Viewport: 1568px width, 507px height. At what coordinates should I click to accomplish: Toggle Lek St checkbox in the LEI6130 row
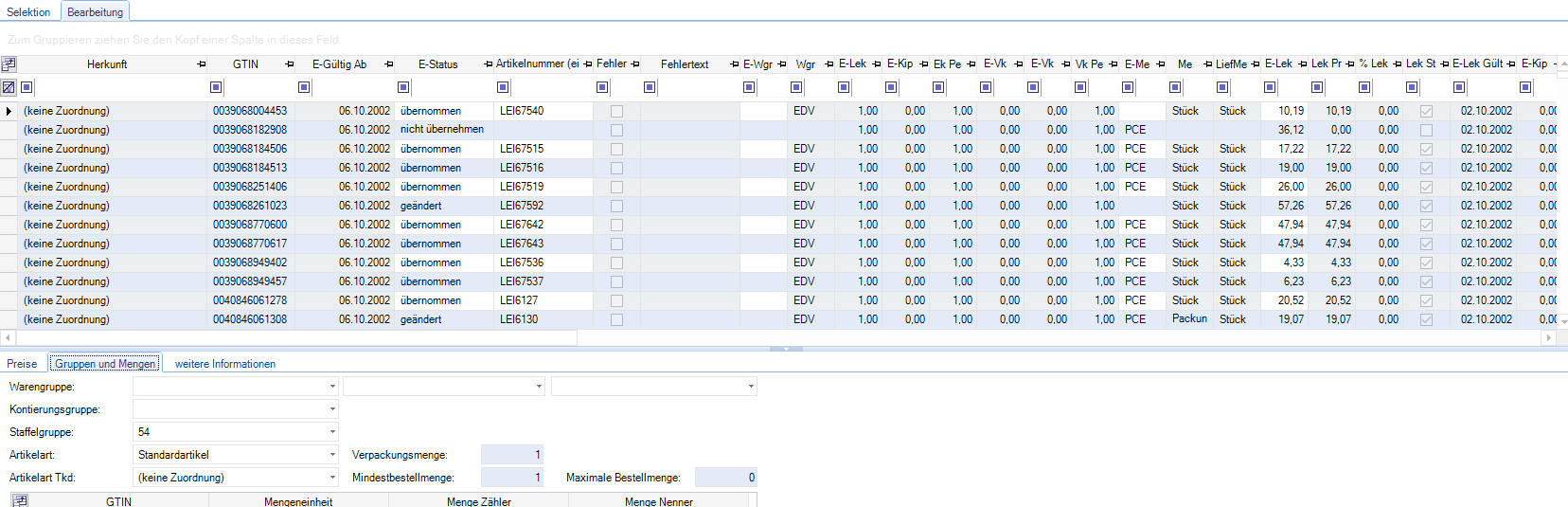[x=1426, y=319]
